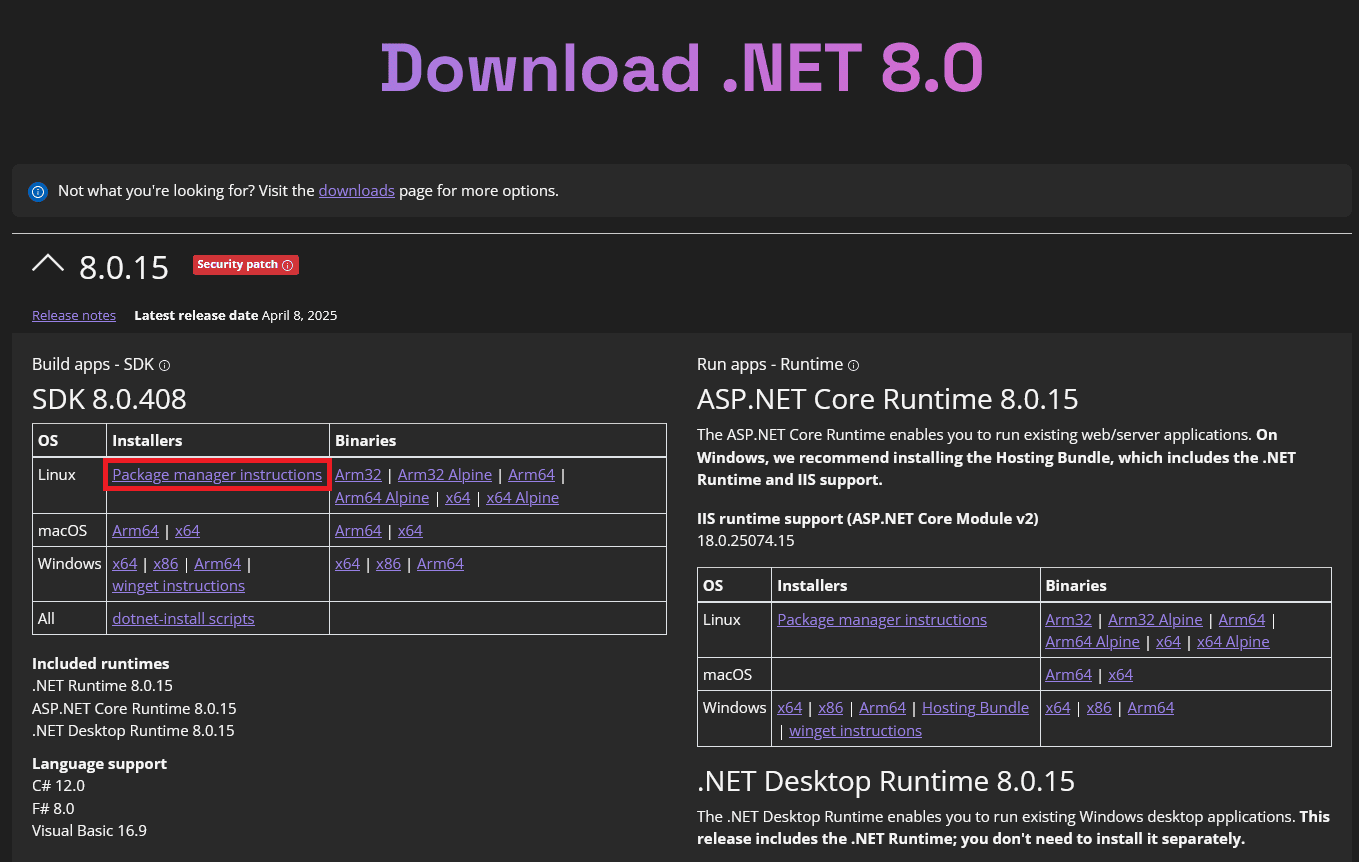The image size is (1359, 862).
Task: Open the Release notes link
Action: tap(74, 315)
